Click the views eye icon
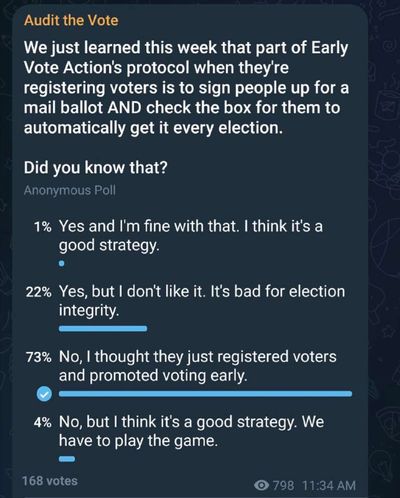The height and width of the screenshot is (498, 400). (262, 485)
